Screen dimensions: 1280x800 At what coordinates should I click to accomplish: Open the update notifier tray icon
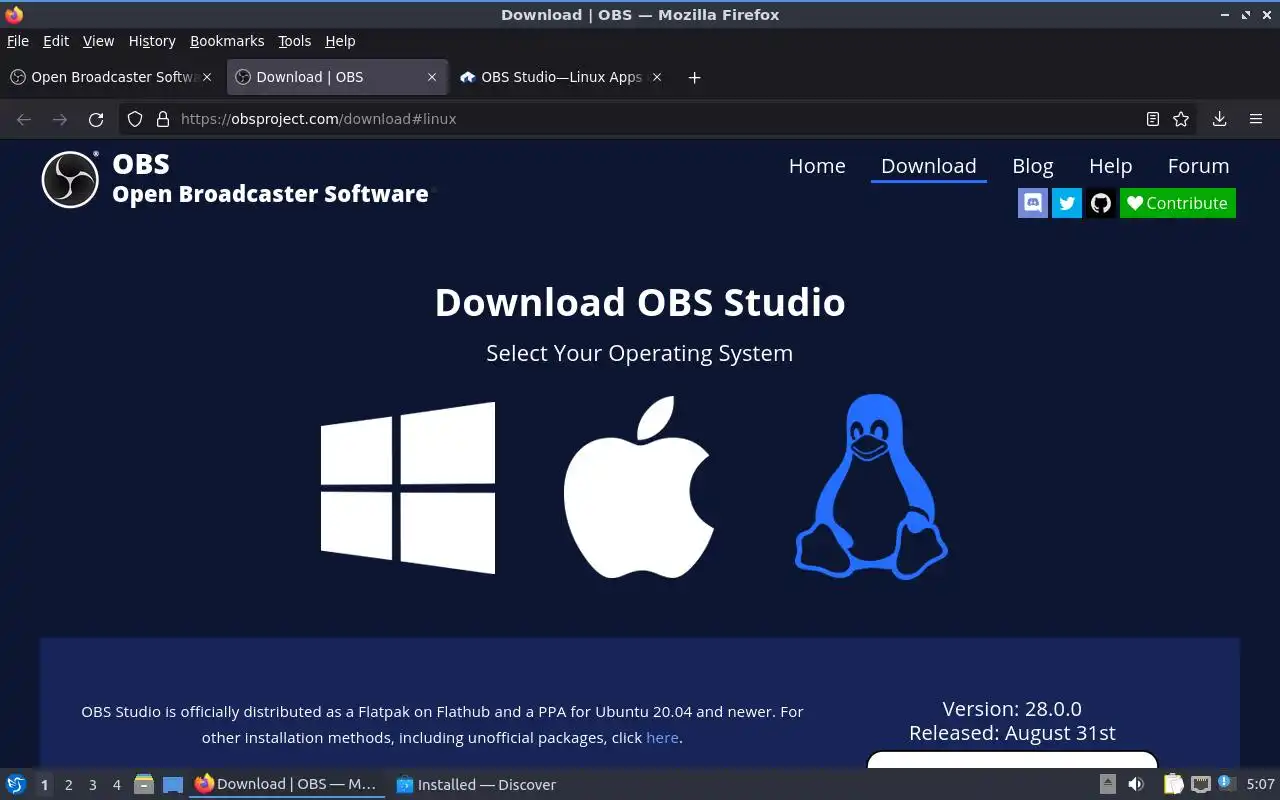pos(1226,783)
